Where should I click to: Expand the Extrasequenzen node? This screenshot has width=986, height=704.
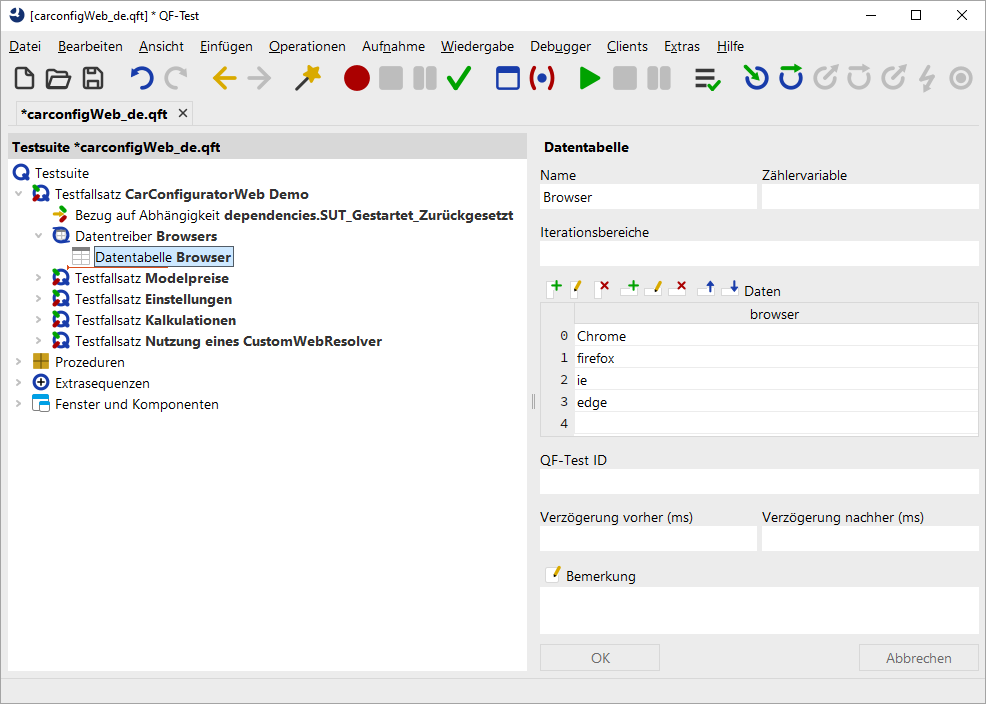point(19,383)
